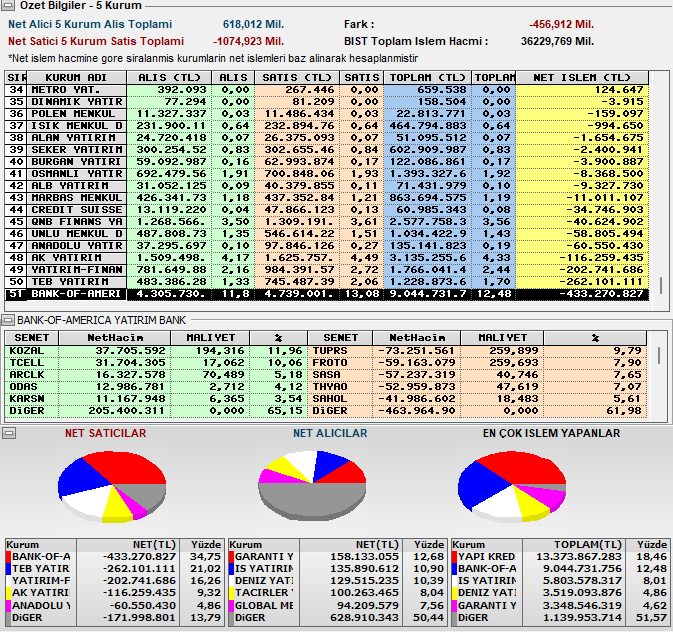Select DENIZ YATI row in net buyers legend
Screen dimensions: 673x632
pyautogui.click(x=337, y=581)
